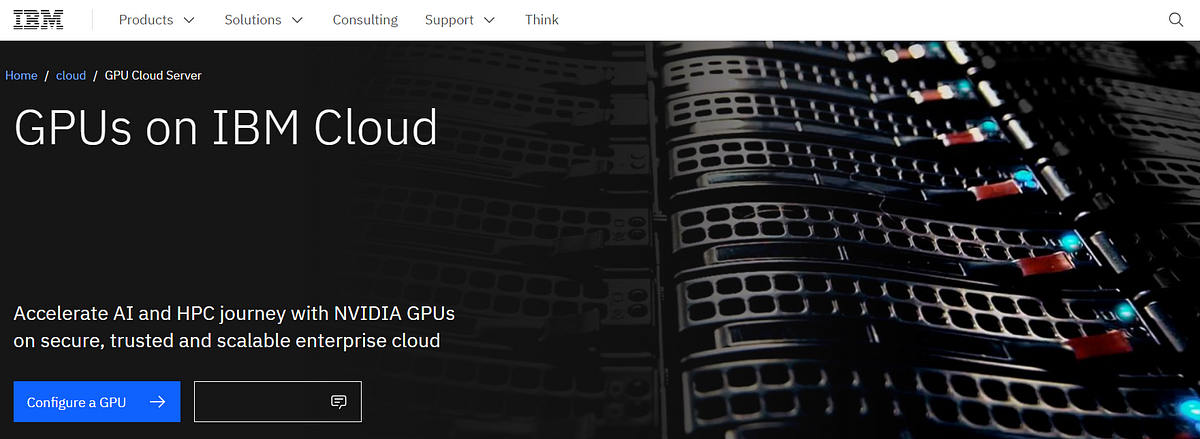Screen dimensions: 1200x439
Task: Expand the Solutions menu
Action: (264, 20)
